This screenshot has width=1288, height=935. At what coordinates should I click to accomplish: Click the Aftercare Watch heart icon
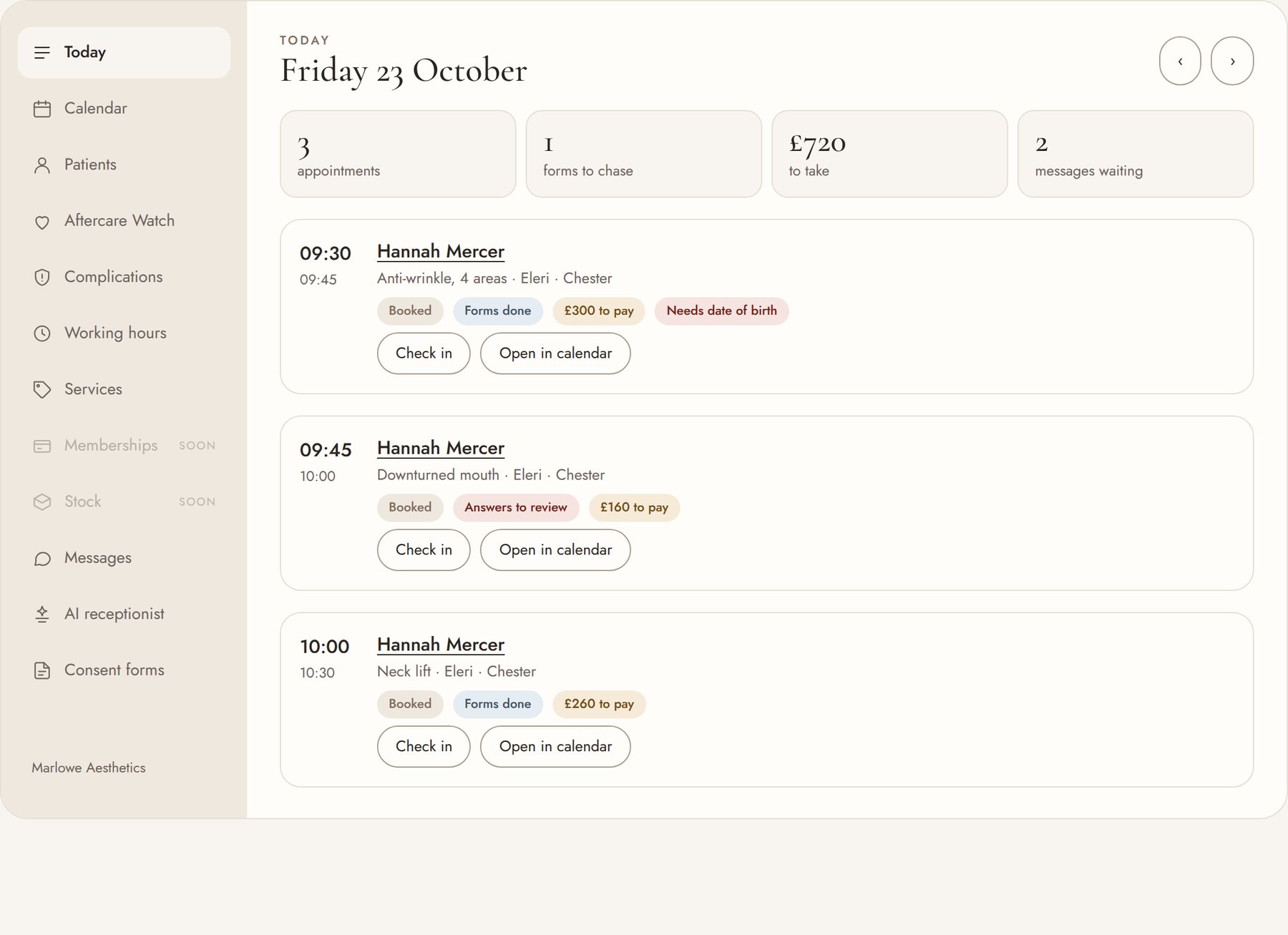pos(42,222)
